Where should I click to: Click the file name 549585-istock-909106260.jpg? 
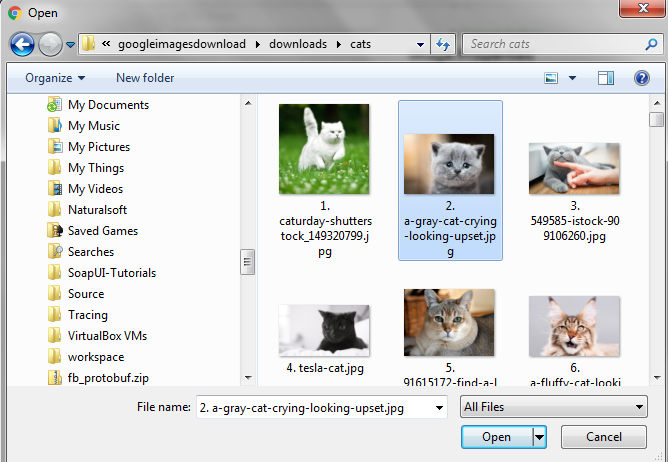[575, 221]
